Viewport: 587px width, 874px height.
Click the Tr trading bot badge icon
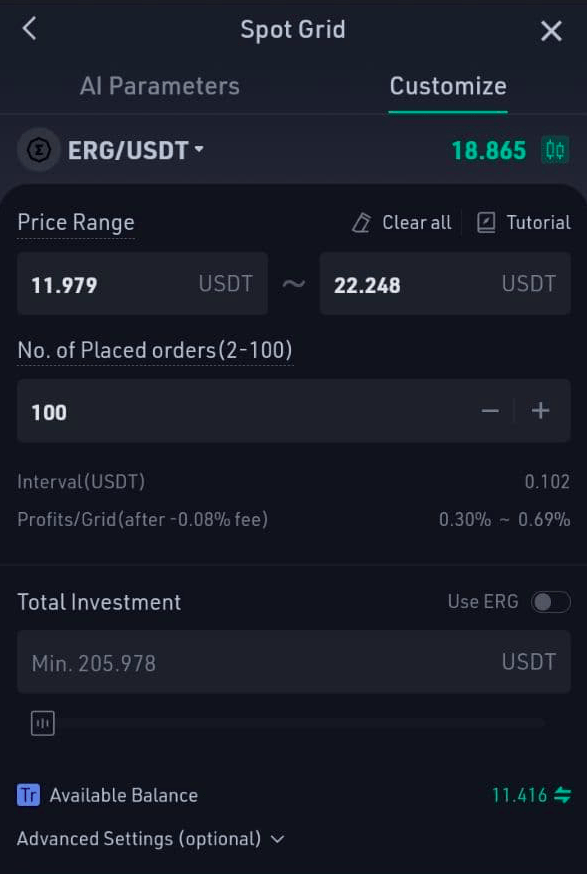coord(24,795)
